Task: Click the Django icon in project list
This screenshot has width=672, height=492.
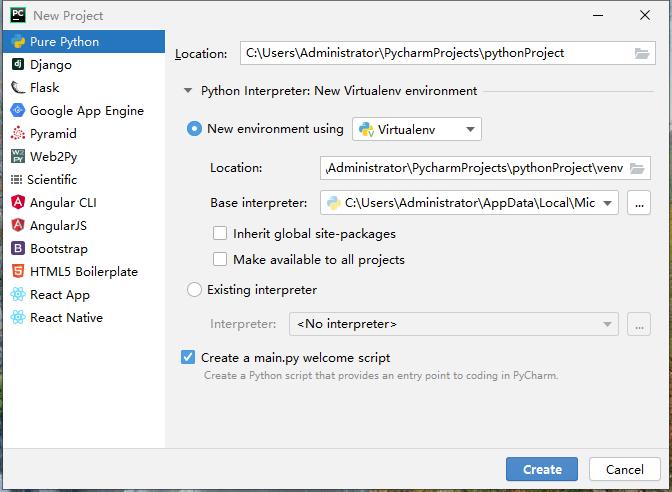Action: 18,64
